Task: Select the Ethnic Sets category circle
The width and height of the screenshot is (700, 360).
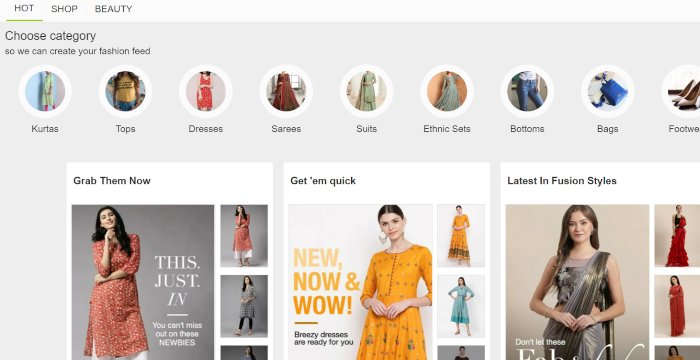Action: click(x=447, y=91)
